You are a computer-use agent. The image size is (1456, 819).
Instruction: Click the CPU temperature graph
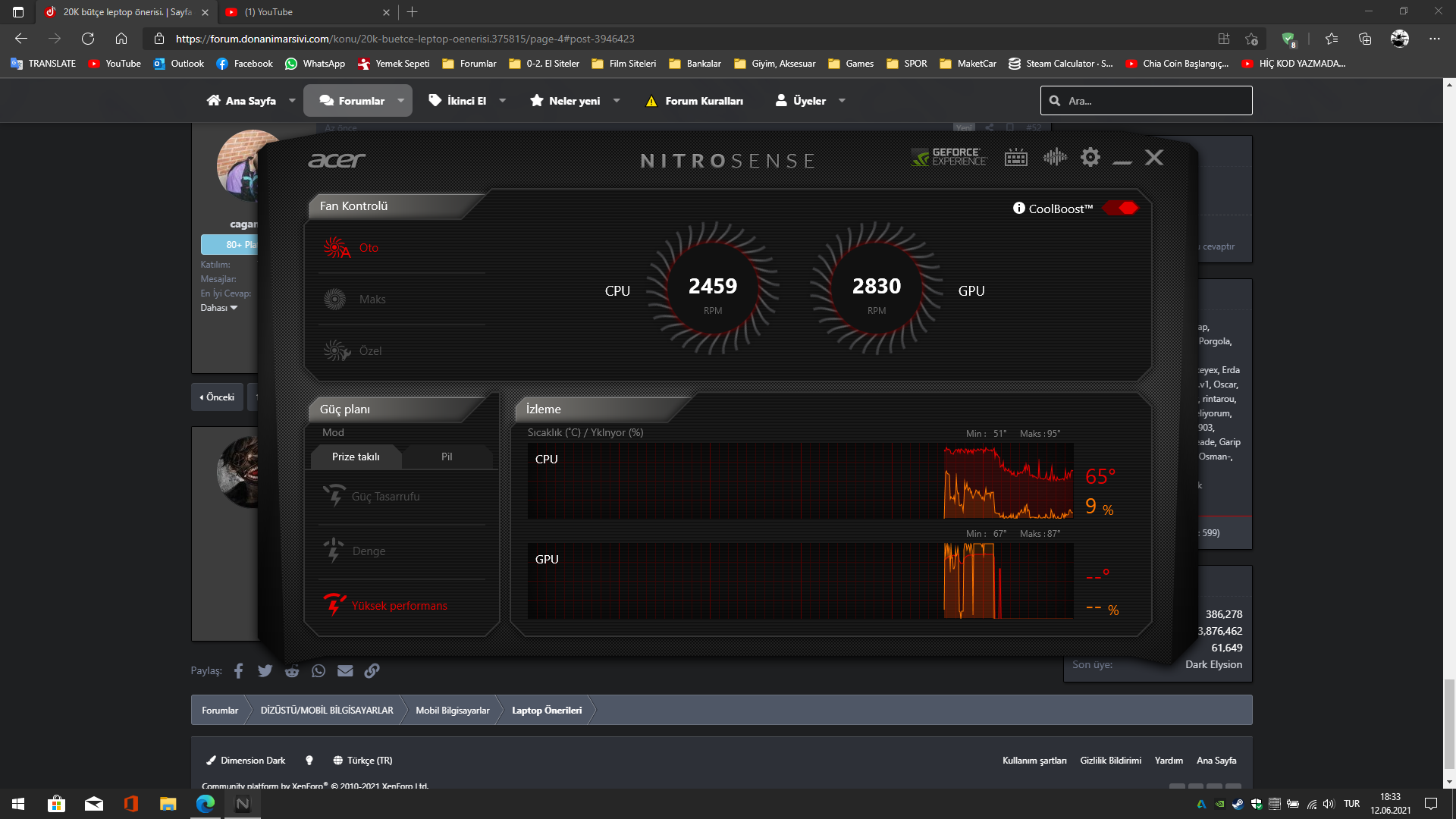coord(800,482)
